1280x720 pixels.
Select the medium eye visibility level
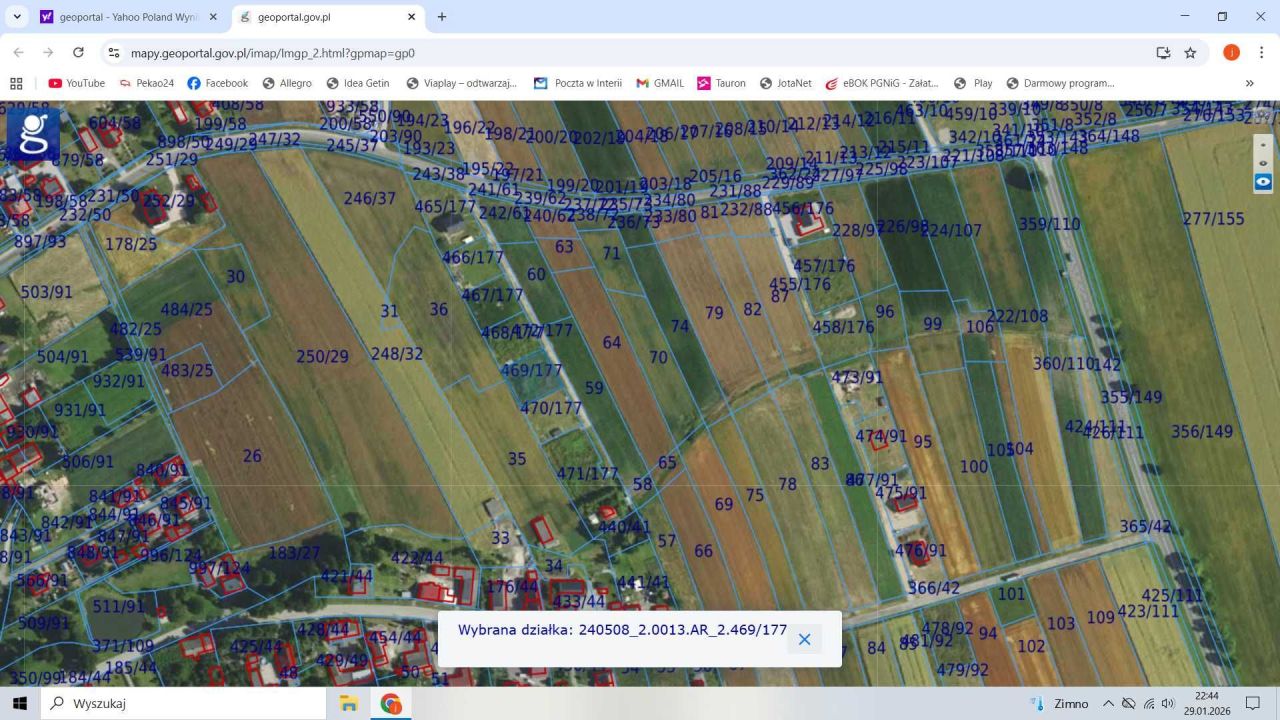pyautogui.click(x=1263, y=162)
